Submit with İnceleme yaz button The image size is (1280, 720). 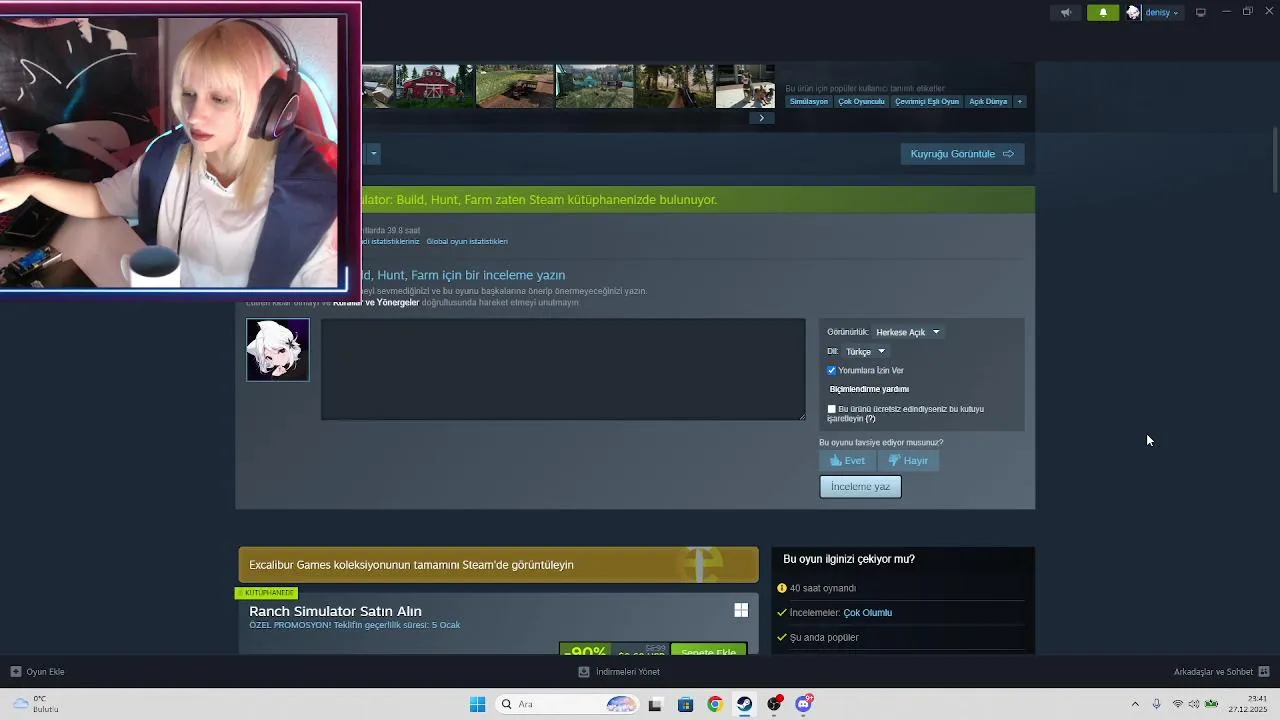coord(860,486)
